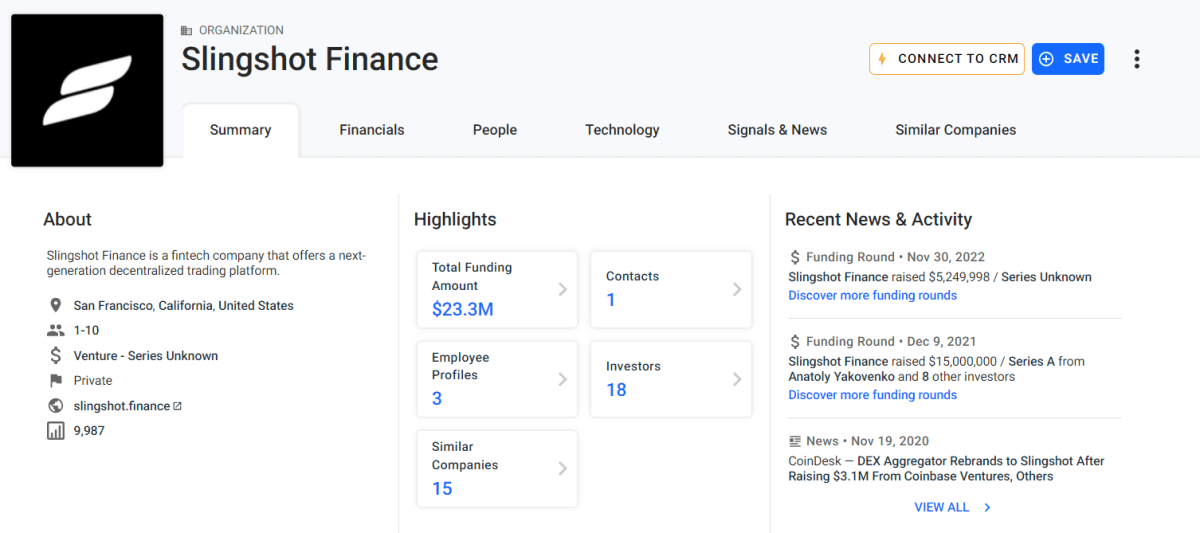Screen dimensions: 1200x533
Task: Click the dollar icon on the Nov 30, 2022 funding round
Action: pyautogui.click(x=795, y=257)
